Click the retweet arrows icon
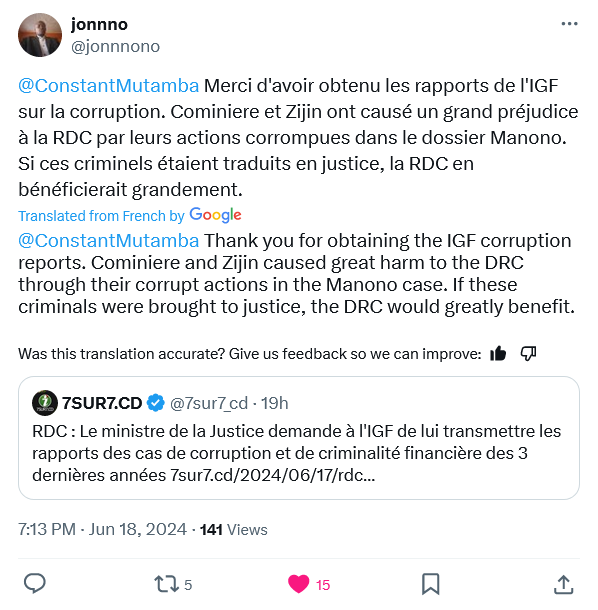This screenshot has height=610, width=598. [x=167, y=584]
